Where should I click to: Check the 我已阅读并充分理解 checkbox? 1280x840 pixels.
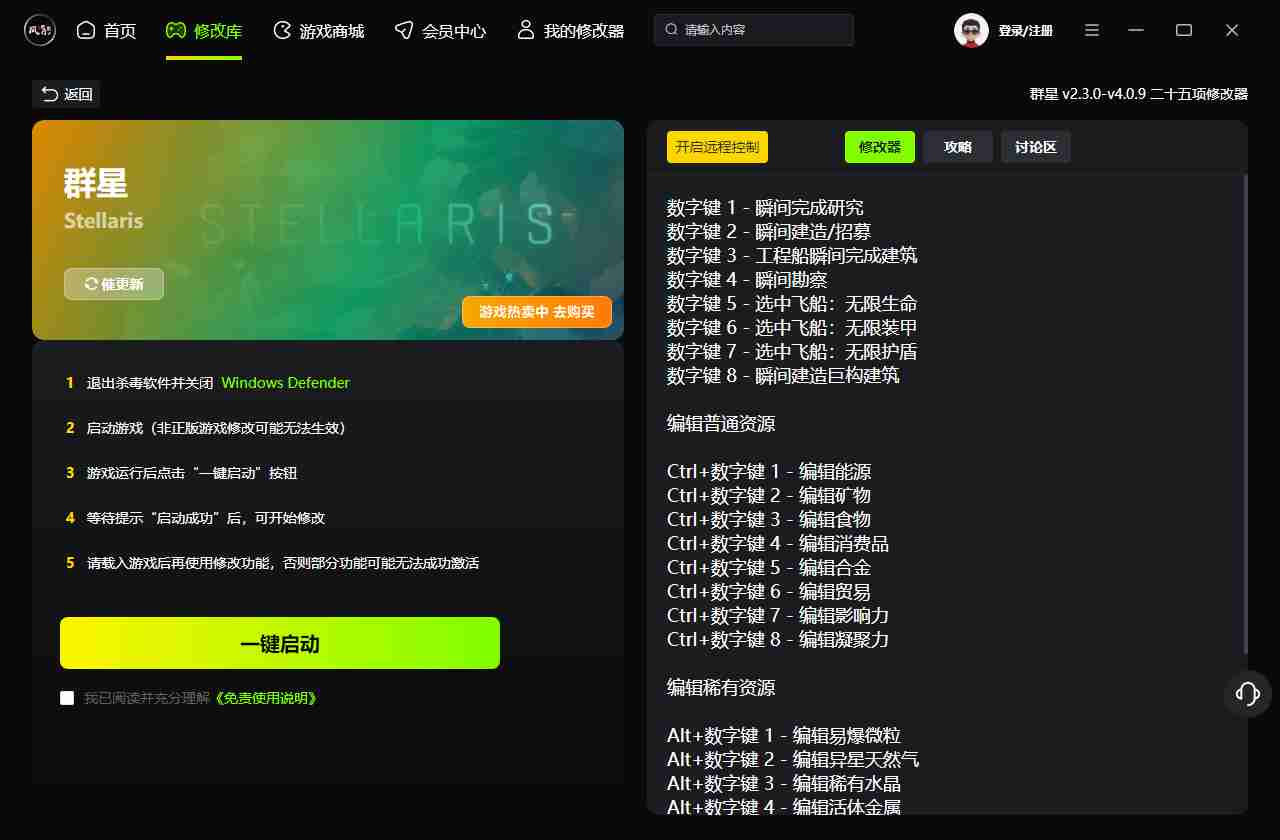[x=67, y=698]
